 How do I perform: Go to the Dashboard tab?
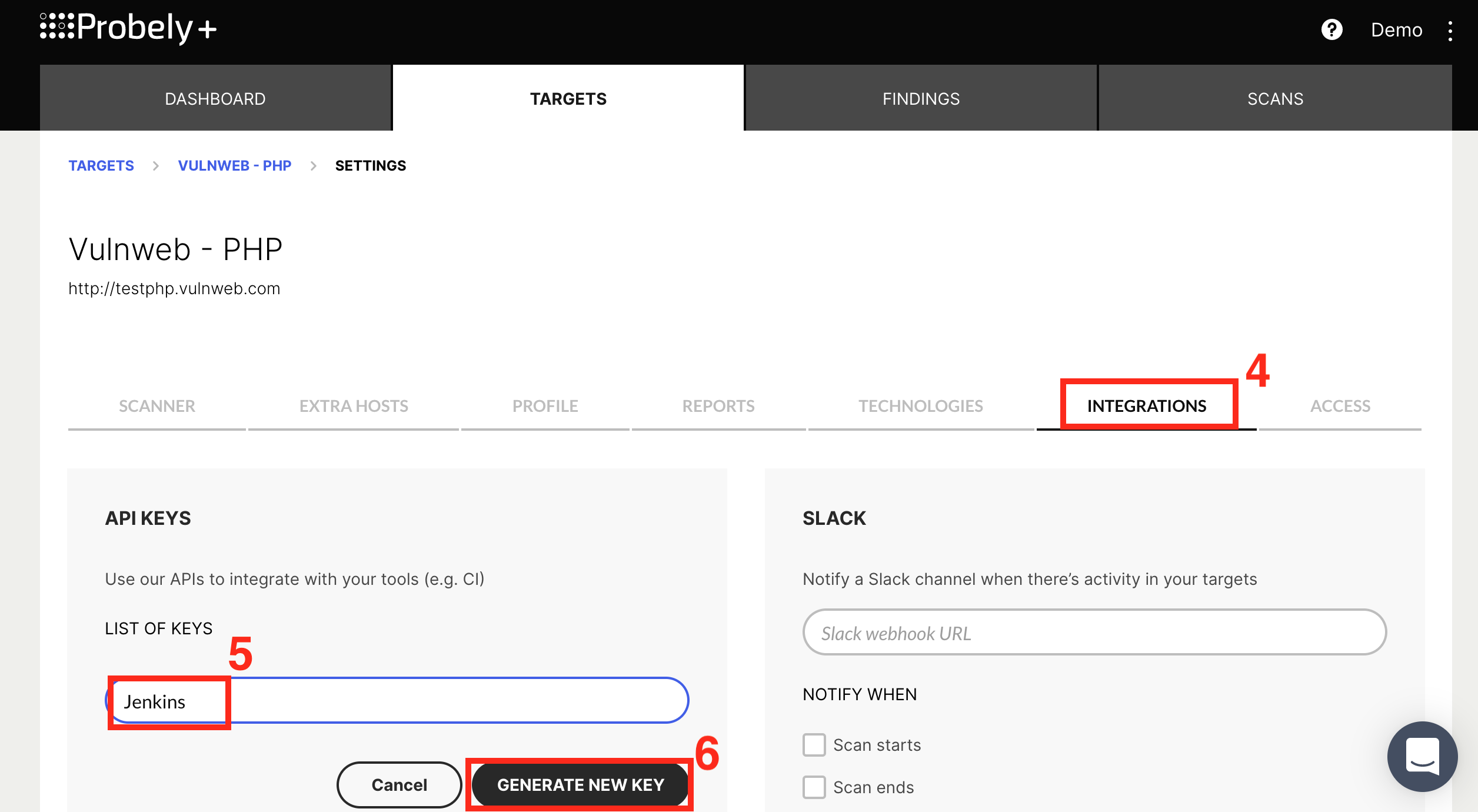(x=215, y=98)
